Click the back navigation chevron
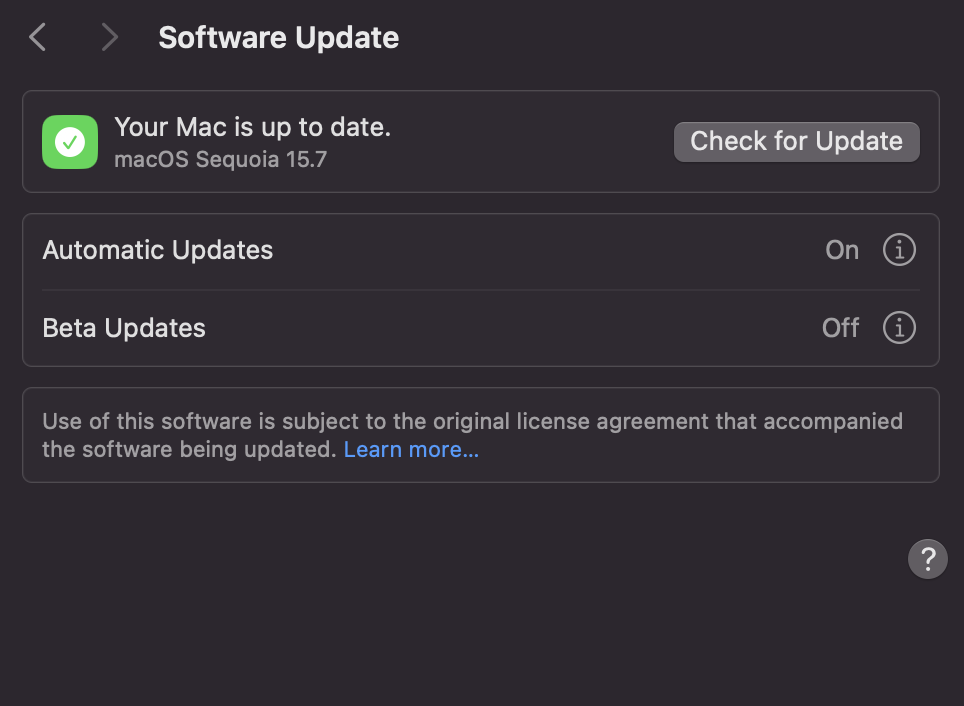The image size is (964, 706). [x=36, y=37]
